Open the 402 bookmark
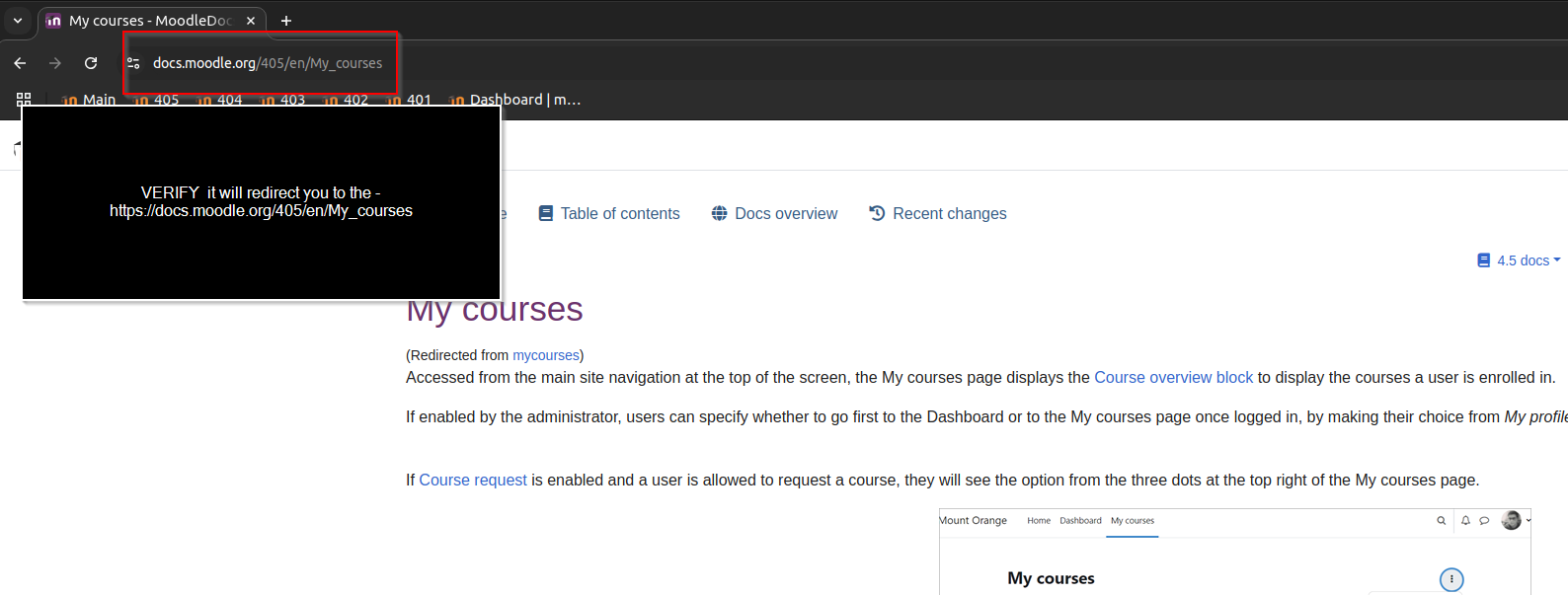This screenshot has height=595, width=1568. [x=347, y=100]
